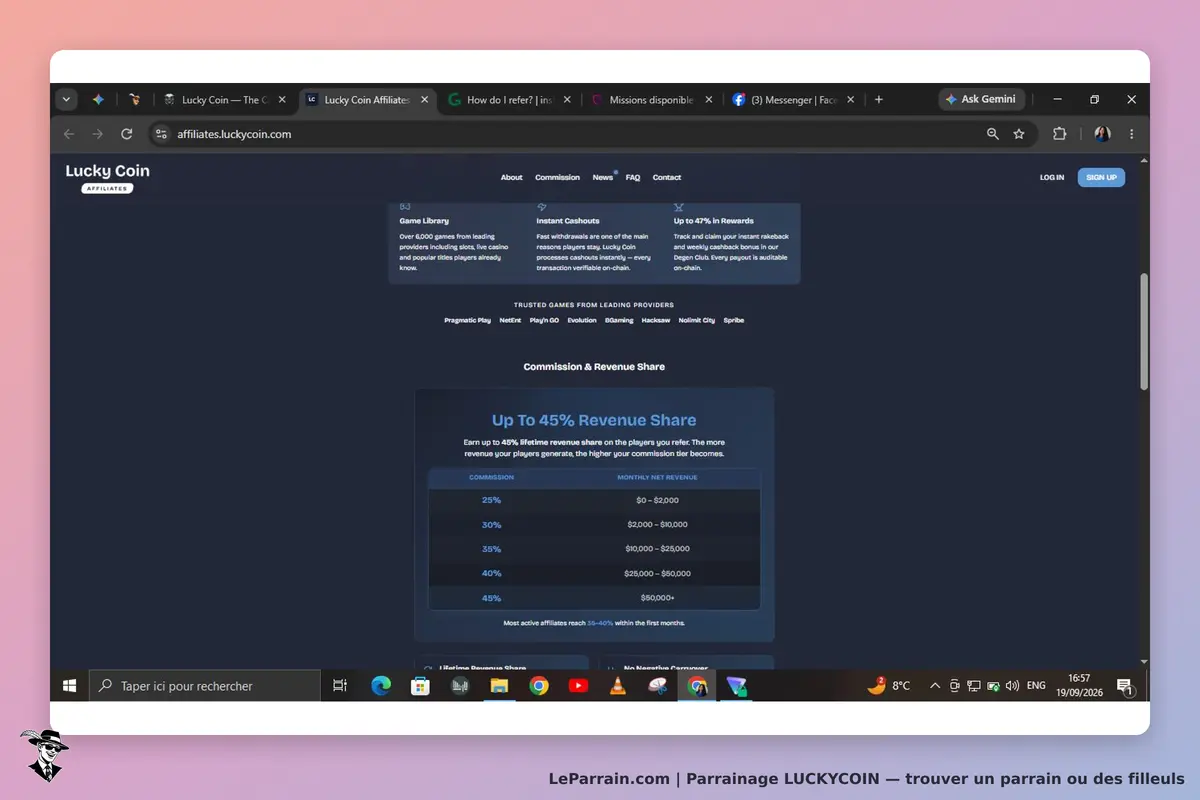This screenshot has height=800, width=1200.
Task: Launch Microsoft Edge from taskbar
Action: coord(381,686)
